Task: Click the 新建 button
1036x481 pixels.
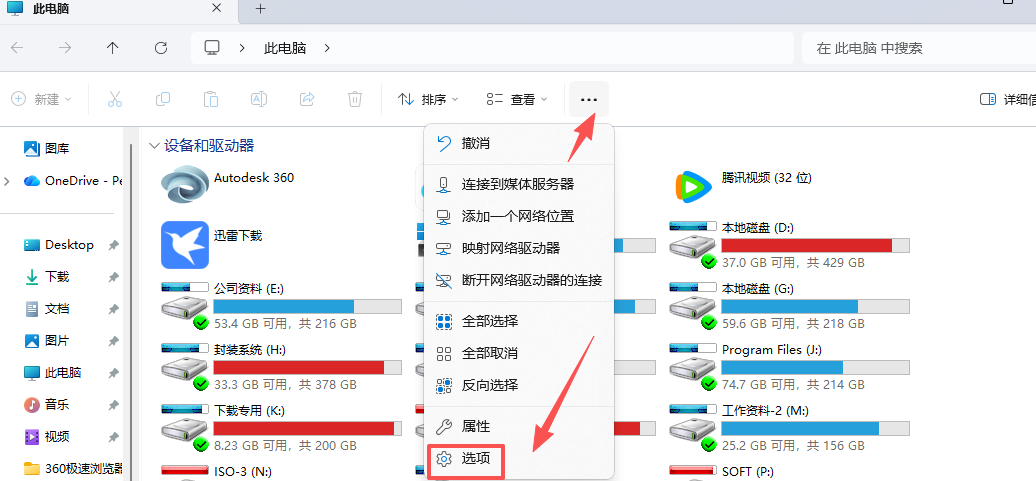Action: [x=42, y=99]
